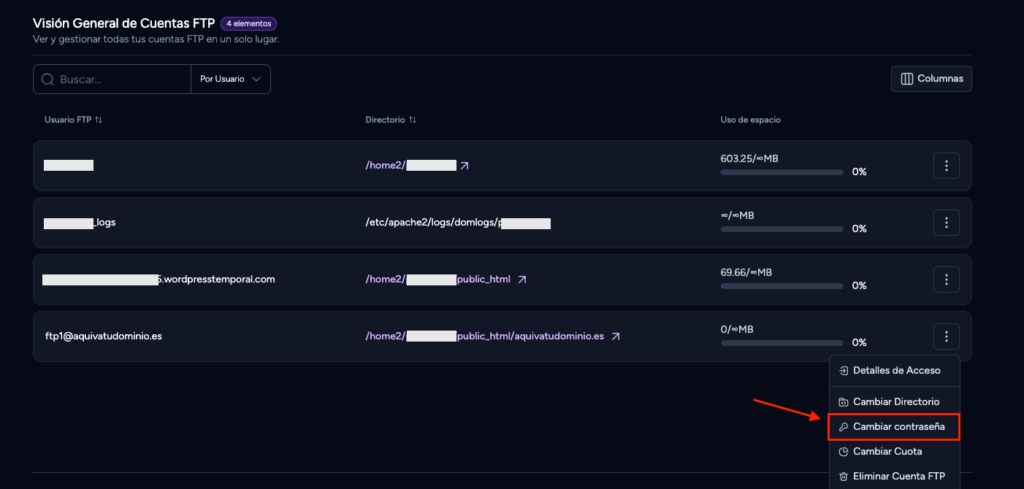Select Cambiar contraseña menu option
This screenshot has height=489, width=1024.
pos(893,427)
